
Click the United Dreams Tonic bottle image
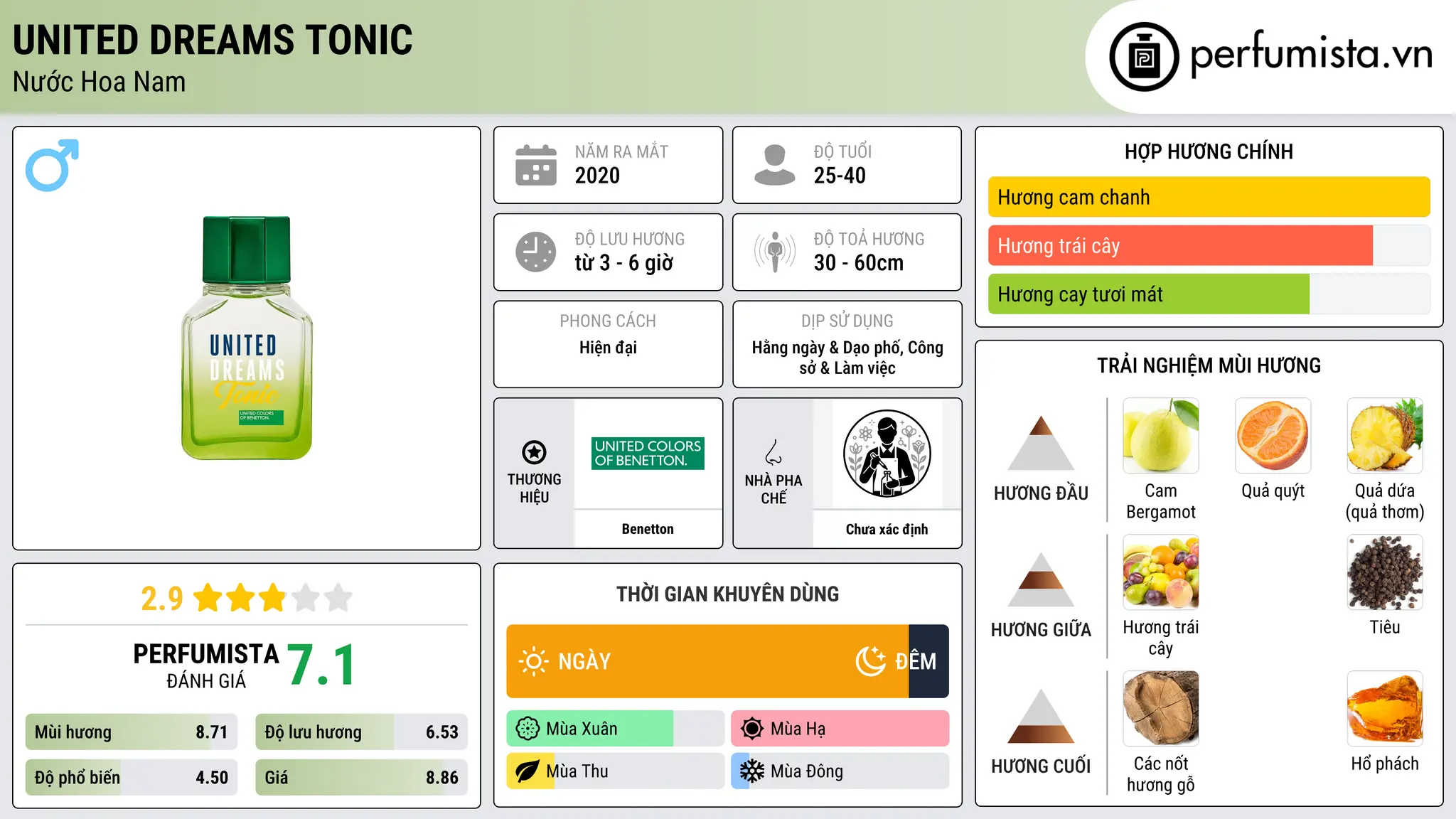[x=247, y=338]
